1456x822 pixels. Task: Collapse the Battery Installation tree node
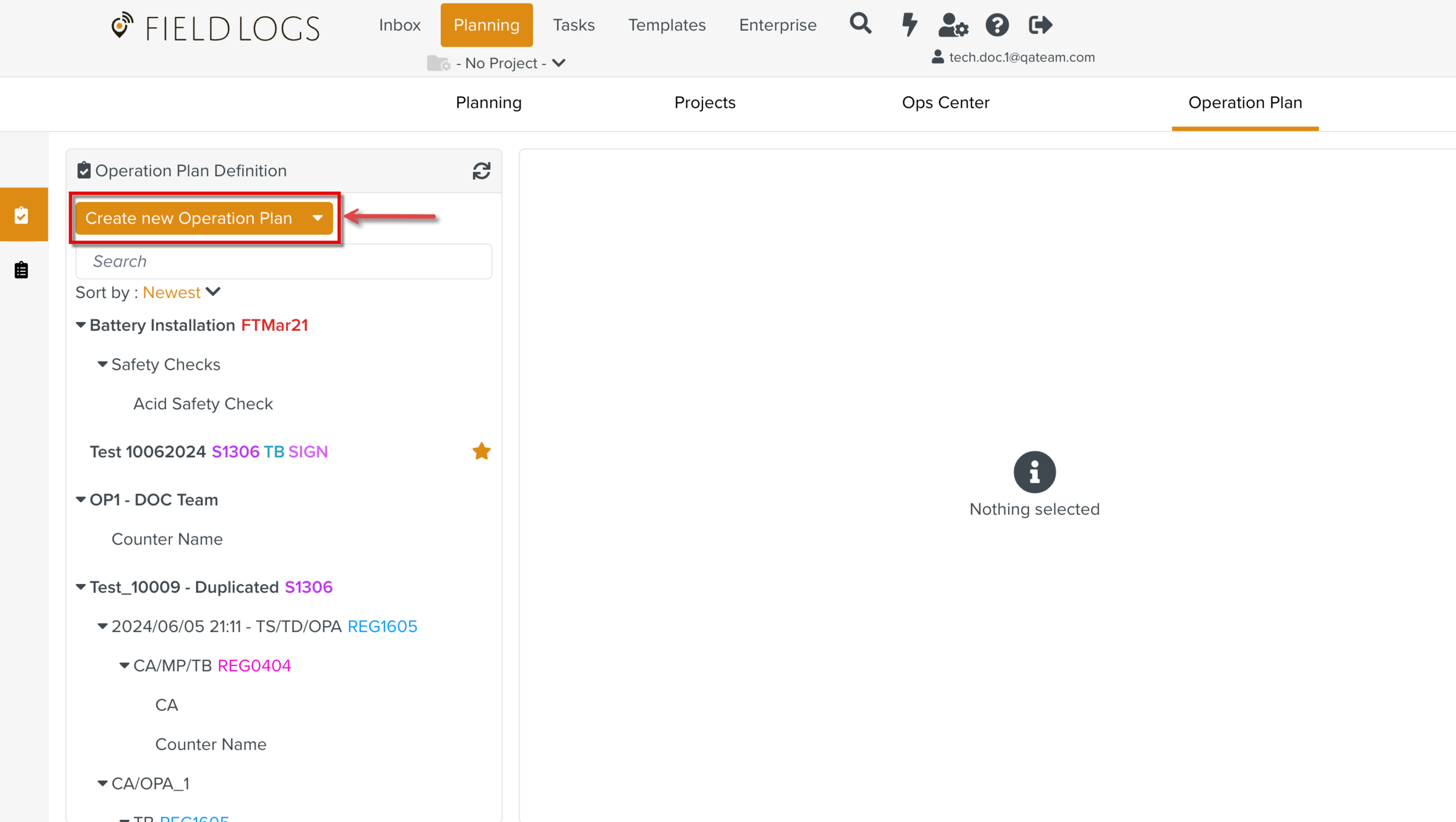point(81,325)
